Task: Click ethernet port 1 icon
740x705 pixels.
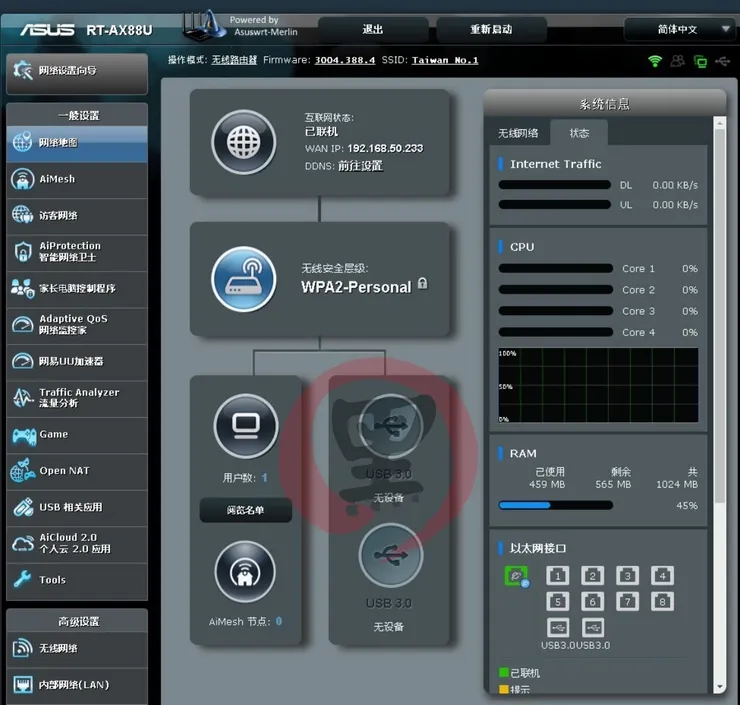Action: click(558, 575)
